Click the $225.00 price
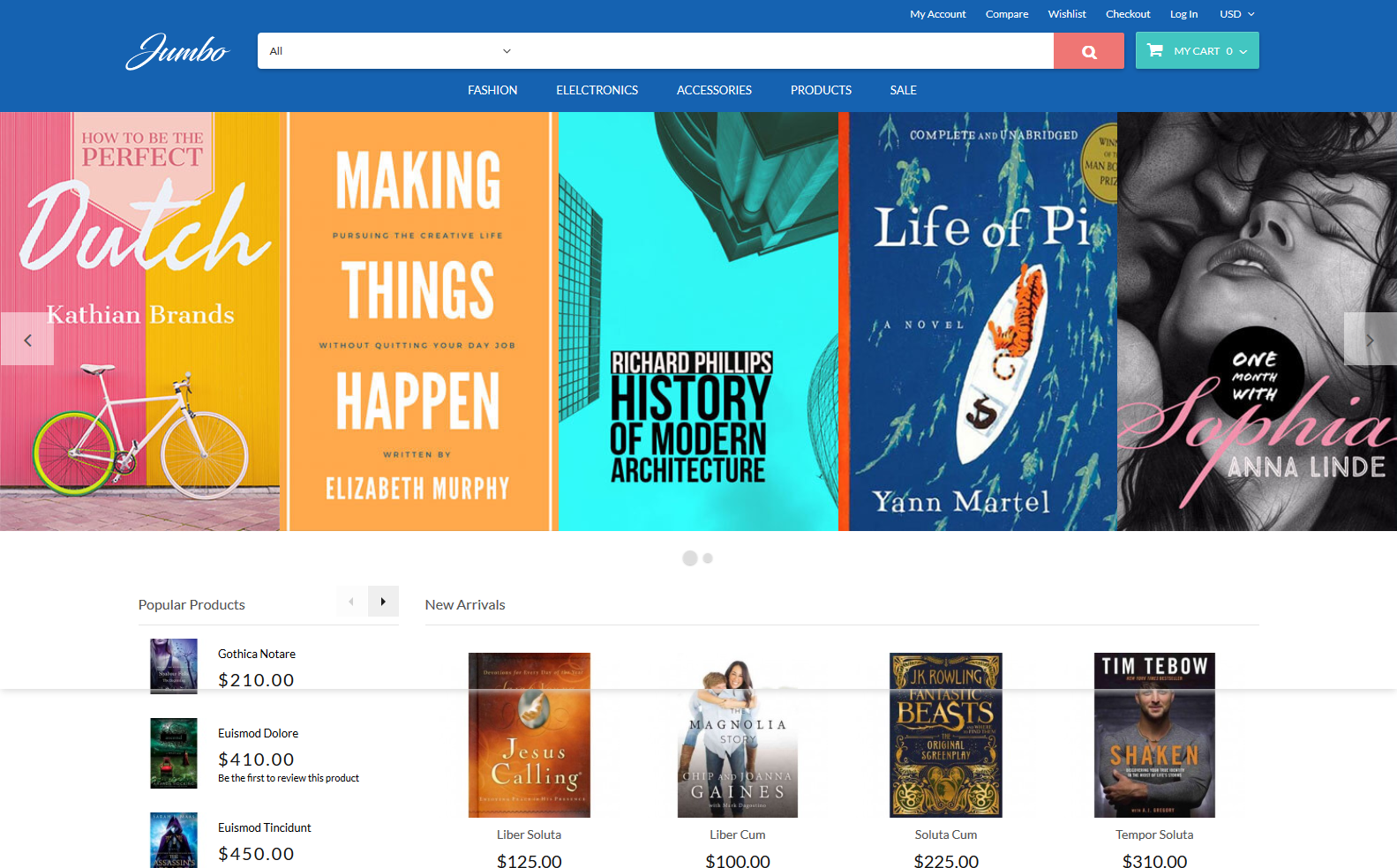Viewport: 1397px width, 868px height. [x=946, y=861]
